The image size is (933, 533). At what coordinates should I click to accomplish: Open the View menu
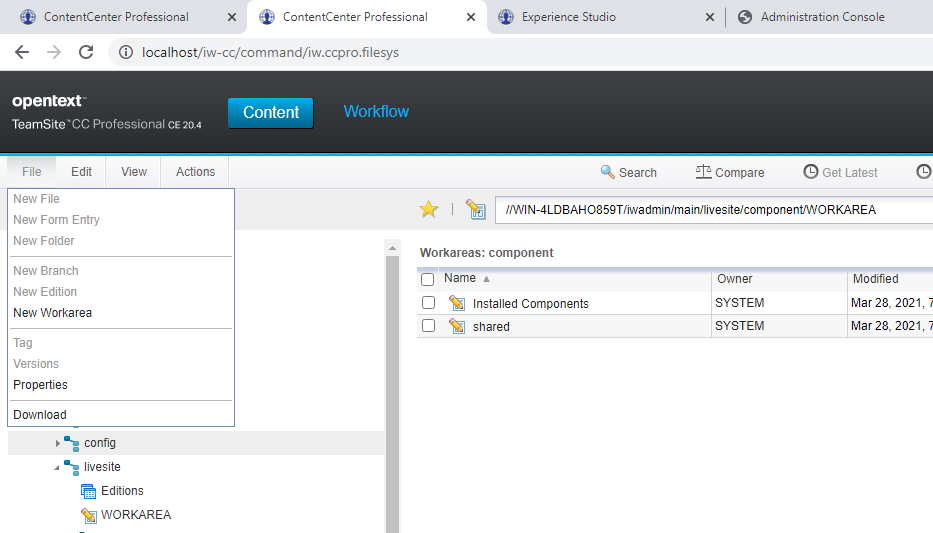134,171
